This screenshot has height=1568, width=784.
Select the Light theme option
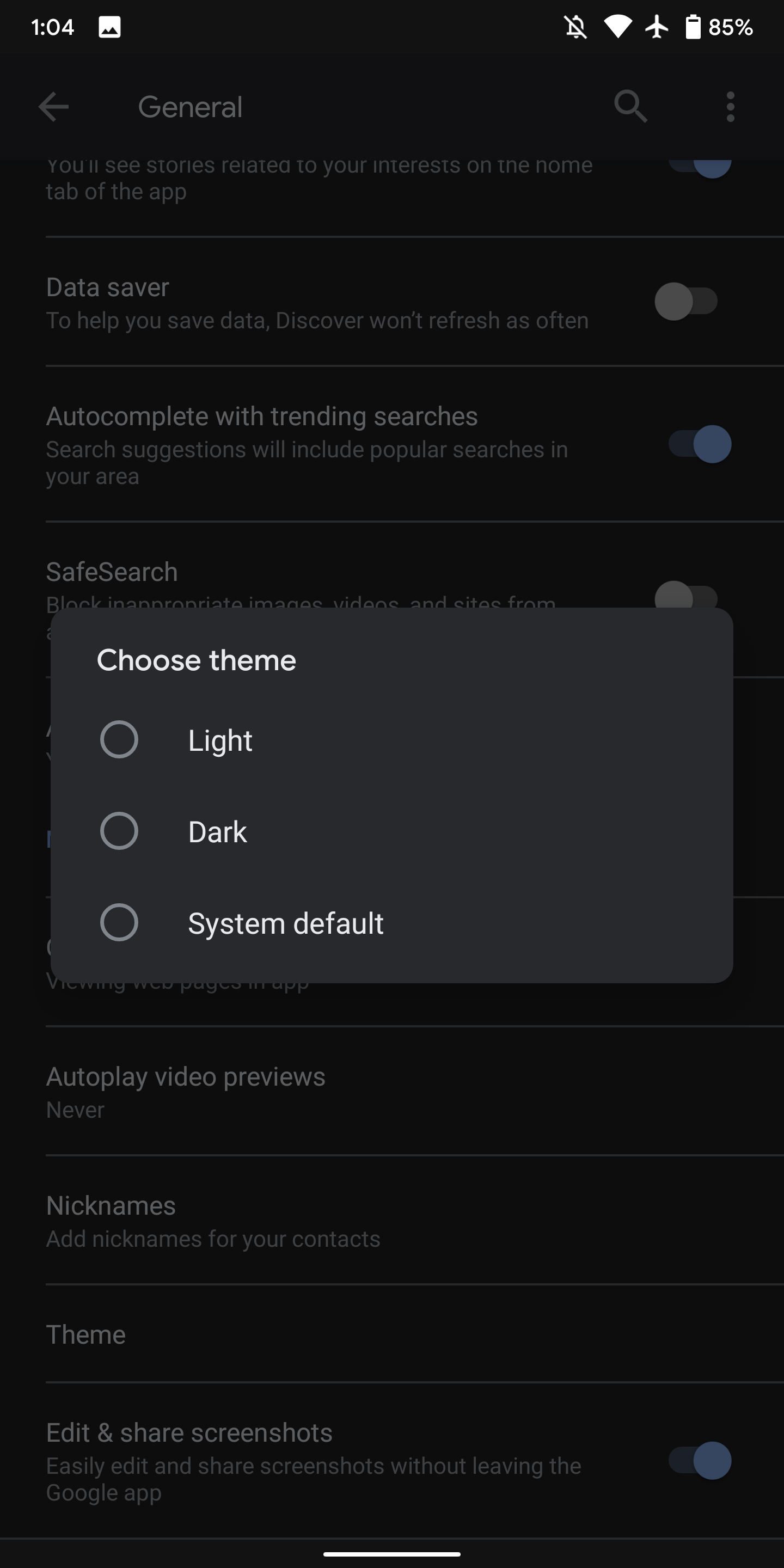click(220, 740)
